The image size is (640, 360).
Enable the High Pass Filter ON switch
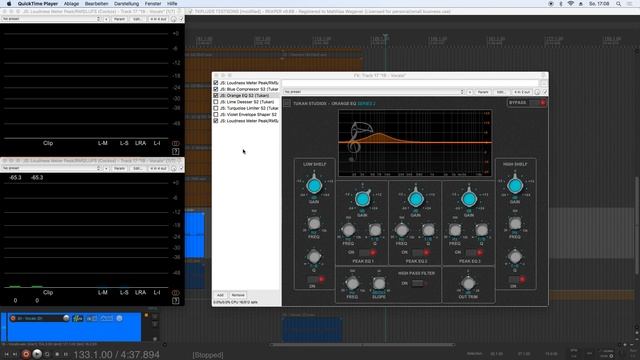tap(418, 283)
